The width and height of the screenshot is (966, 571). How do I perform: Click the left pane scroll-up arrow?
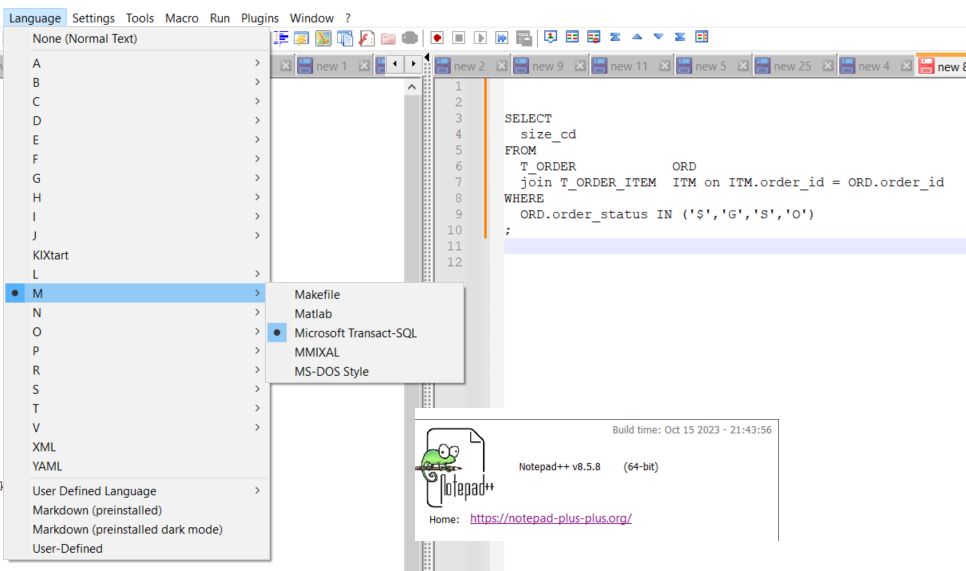click(x=412, y=87)
